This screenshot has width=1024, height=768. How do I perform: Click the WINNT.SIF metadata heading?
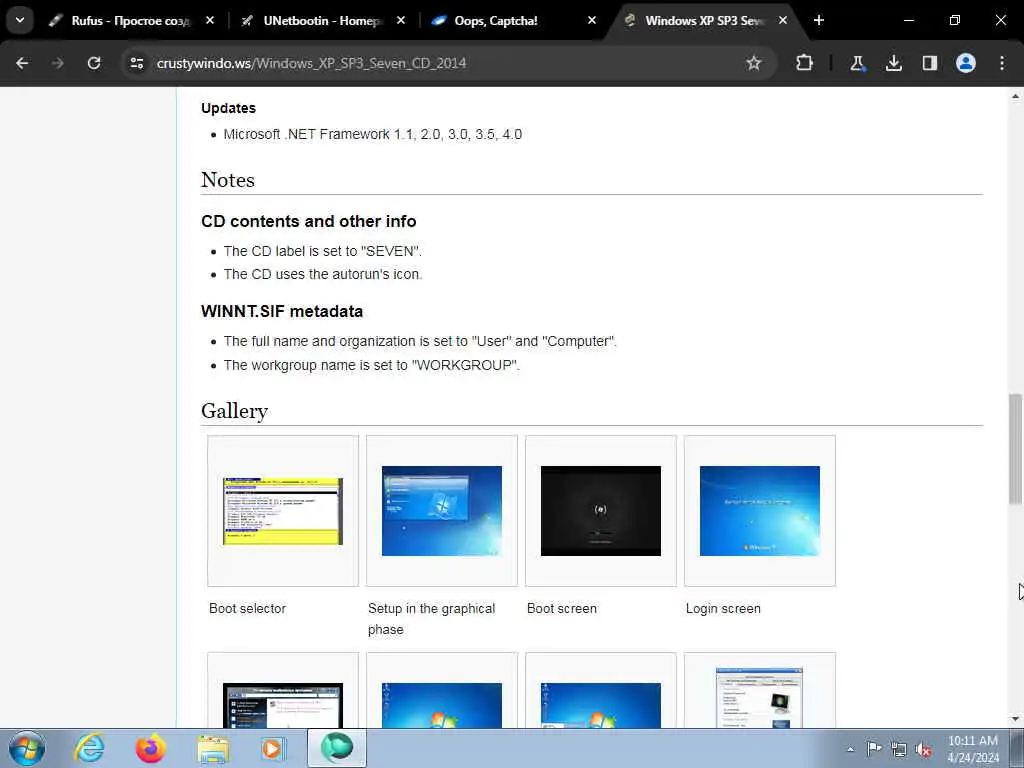(x=282, y=311)
